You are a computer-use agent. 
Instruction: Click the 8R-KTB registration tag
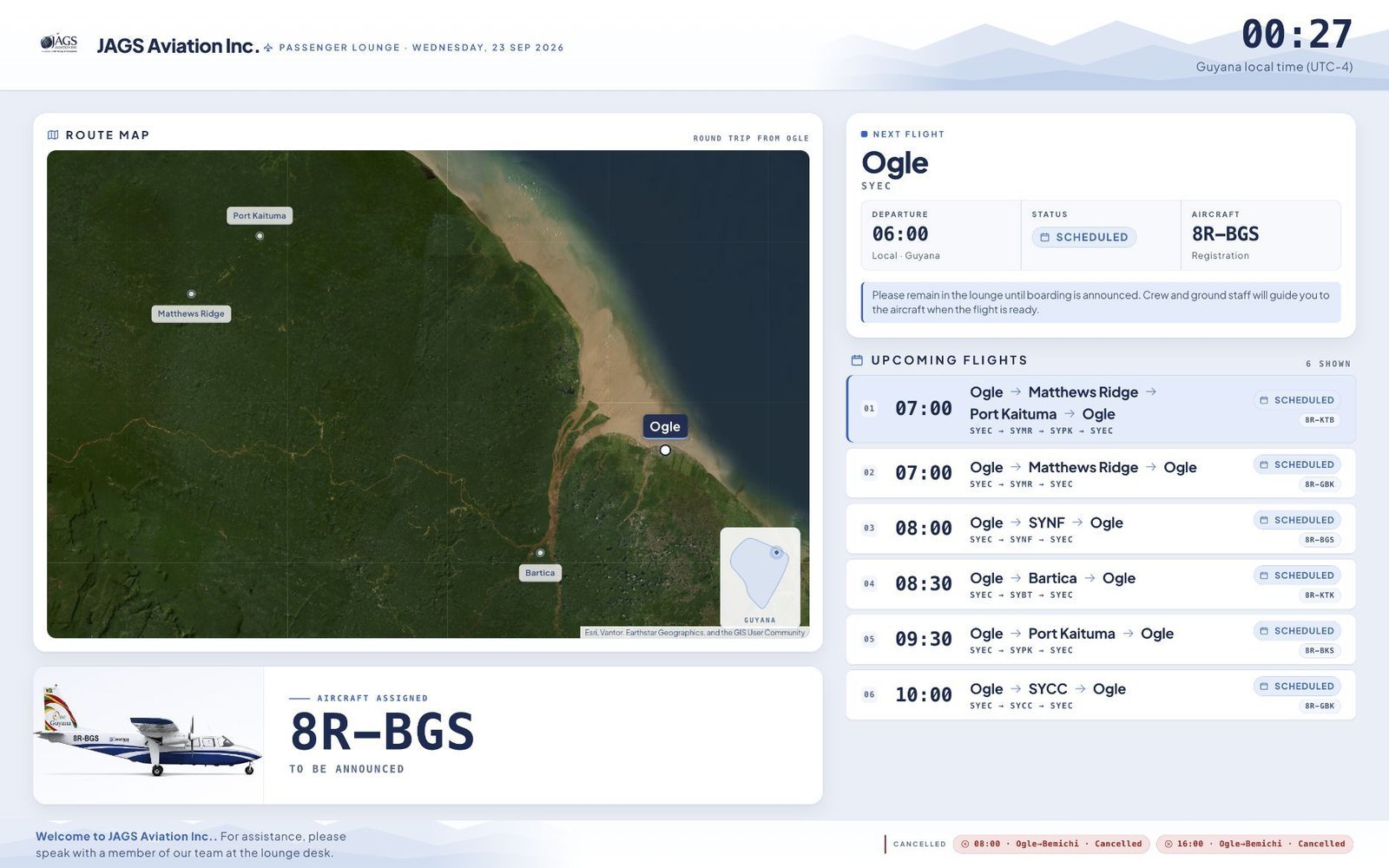(x=1320, y=420)
